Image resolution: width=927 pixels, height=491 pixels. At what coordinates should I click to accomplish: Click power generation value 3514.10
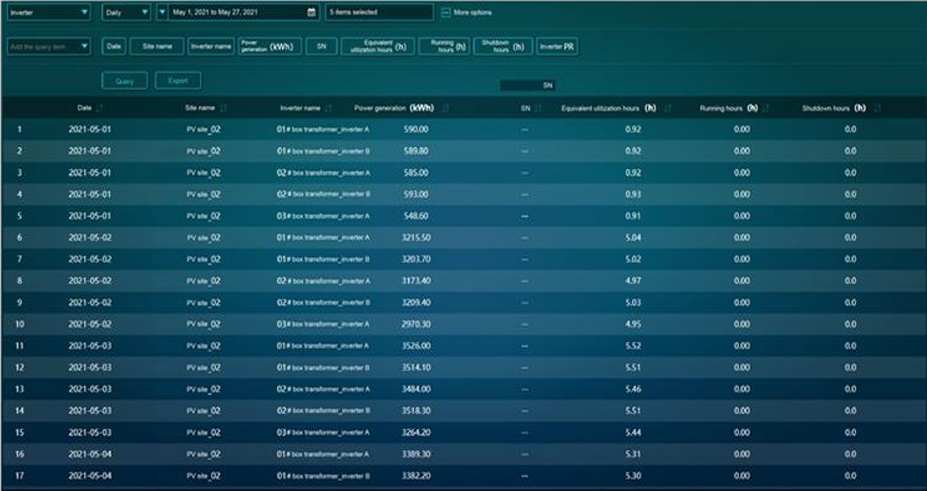click(416, 368)
